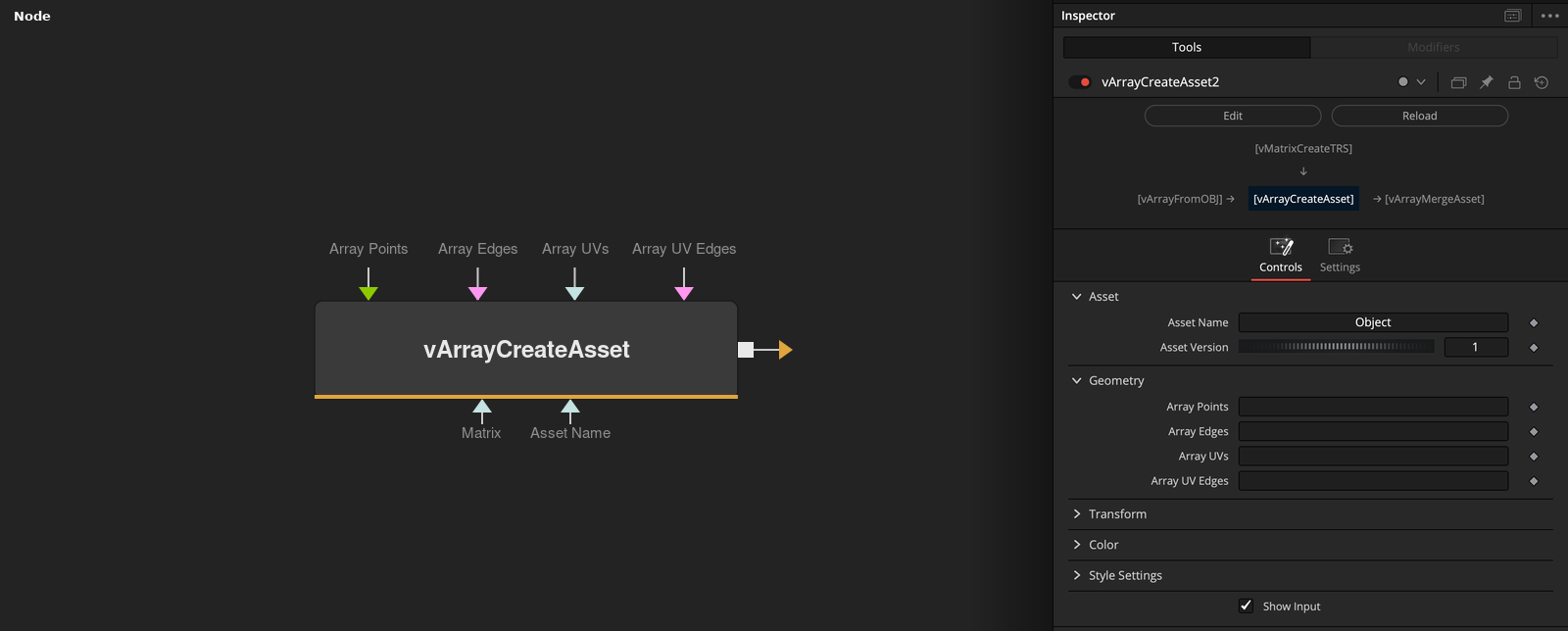Click the Asset Name input arrow on node

570,407
